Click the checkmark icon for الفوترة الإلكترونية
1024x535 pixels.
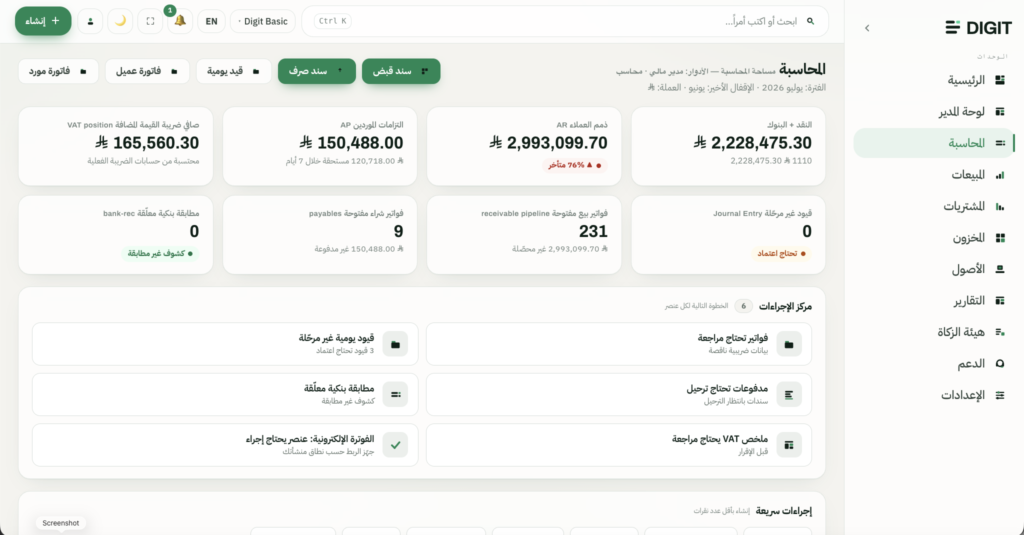click(x=395, y=445)
